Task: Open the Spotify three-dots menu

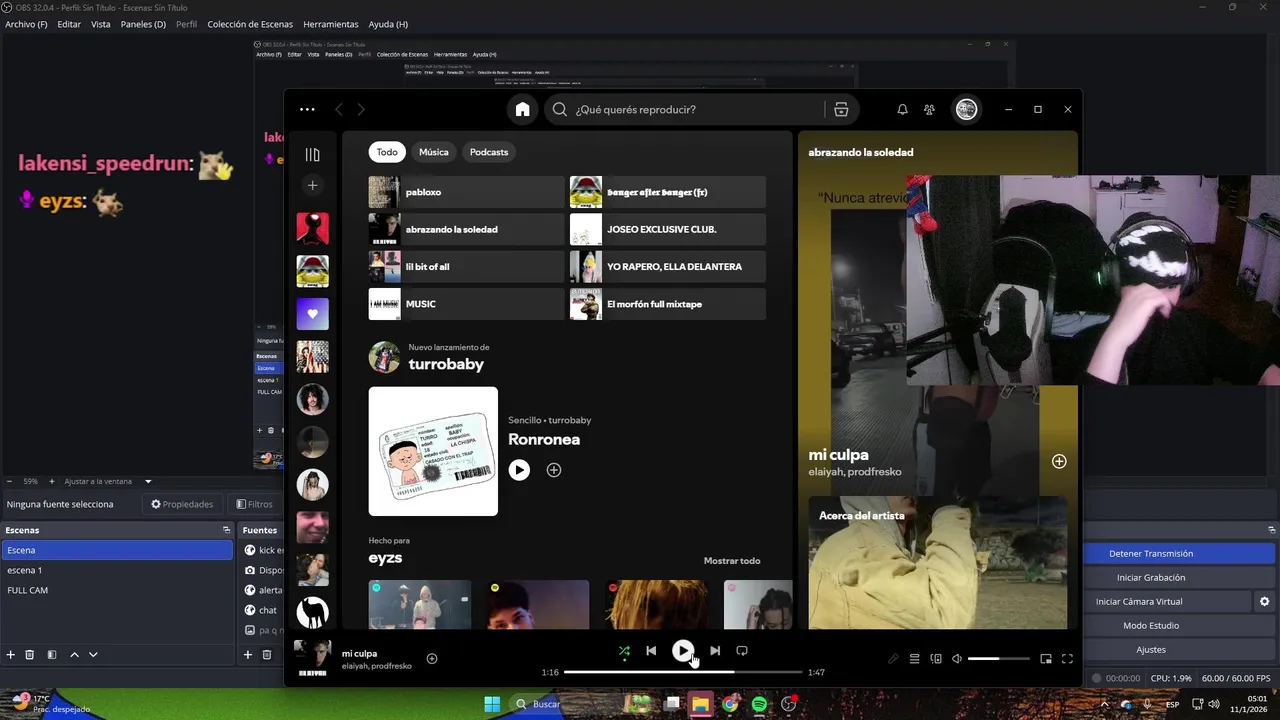Action: [x=307, y=110]
